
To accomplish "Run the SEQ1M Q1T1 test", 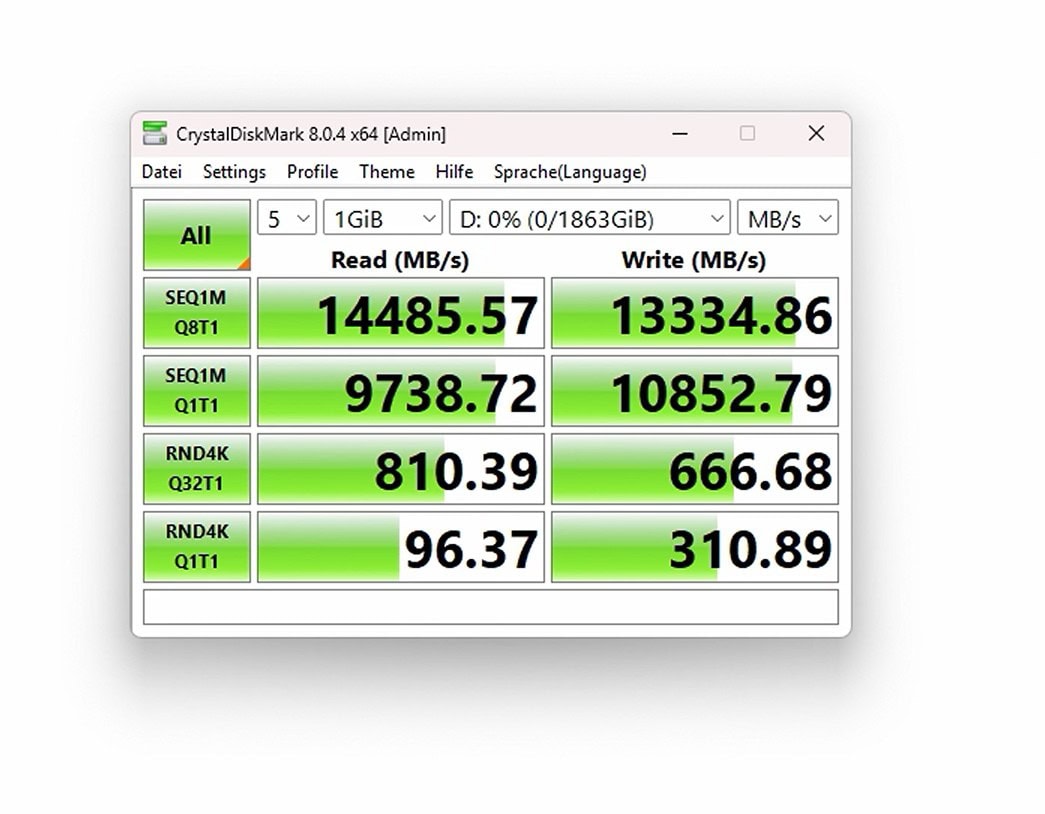I will coord(196,391).
